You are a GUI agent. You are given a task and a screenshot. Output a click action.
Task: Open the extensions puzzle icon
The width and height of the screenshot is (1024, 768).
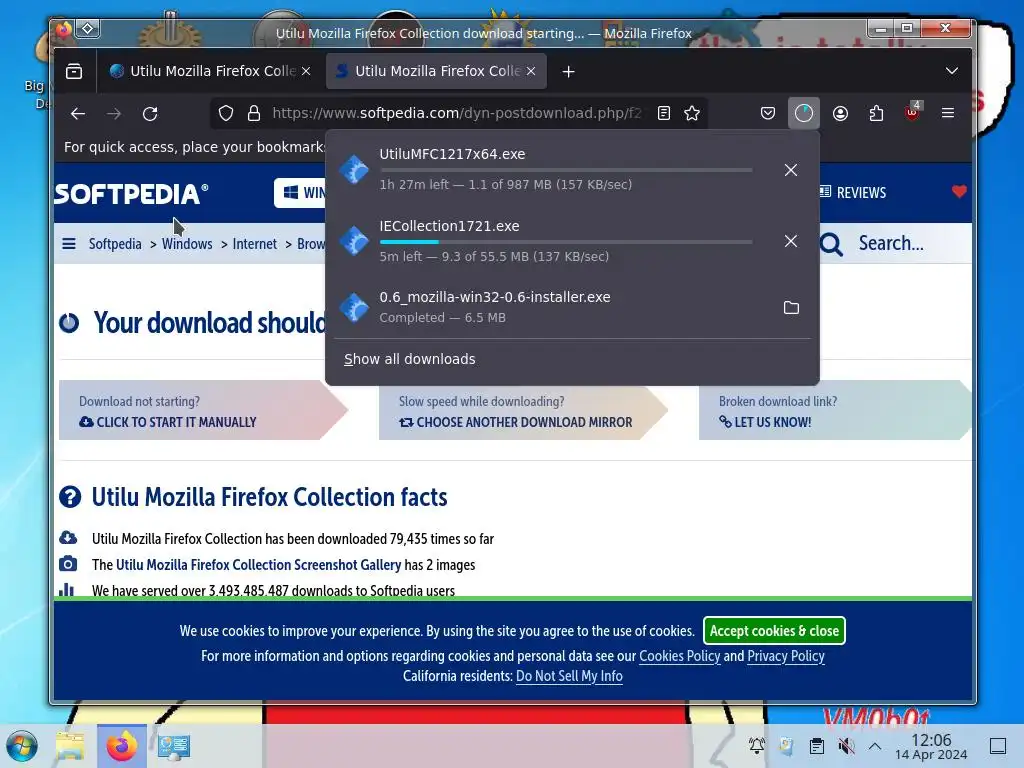click(x=876, y=114)
